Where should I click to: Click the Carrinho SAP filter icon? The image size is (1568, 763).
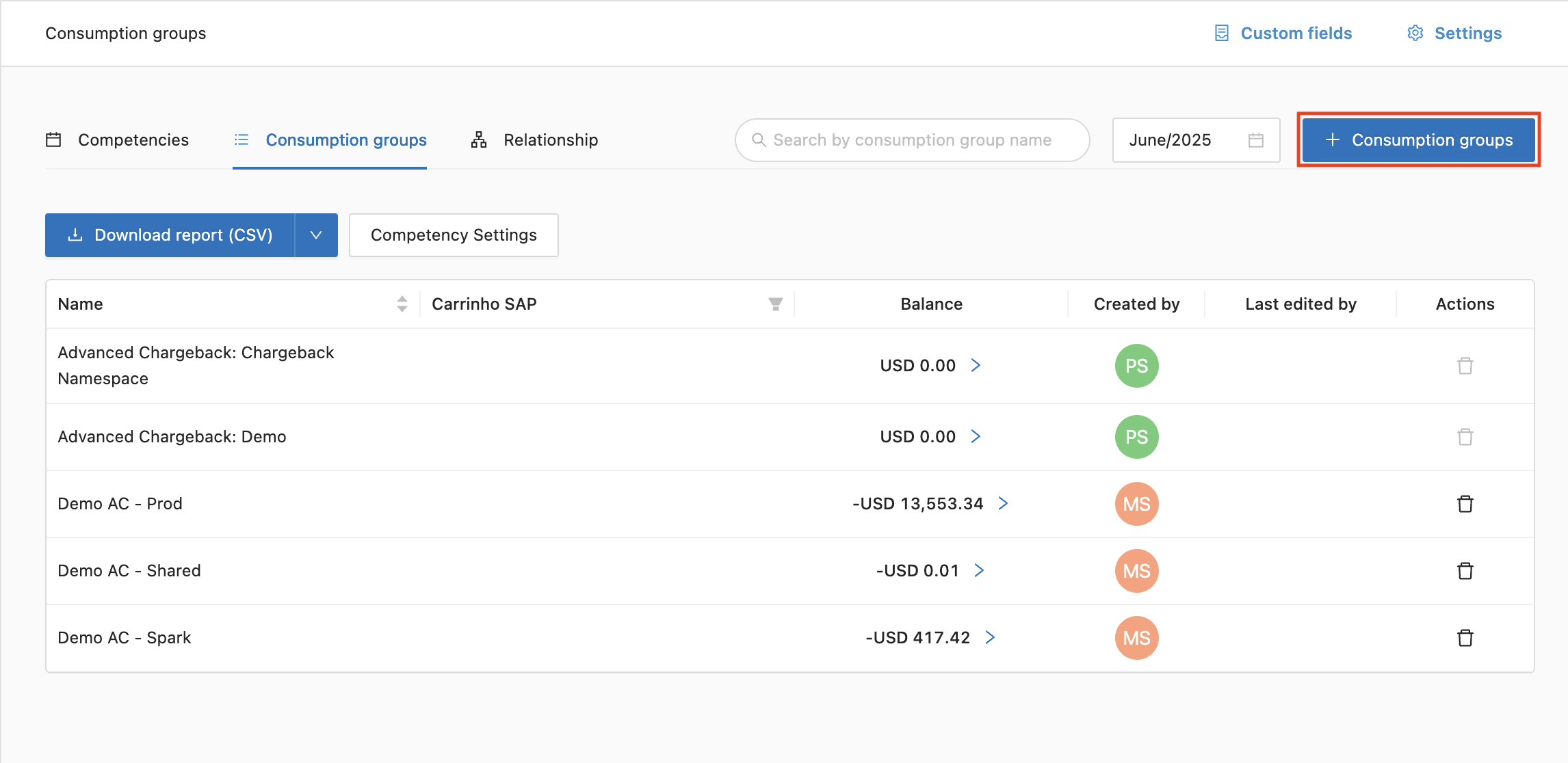pos(775,304)
